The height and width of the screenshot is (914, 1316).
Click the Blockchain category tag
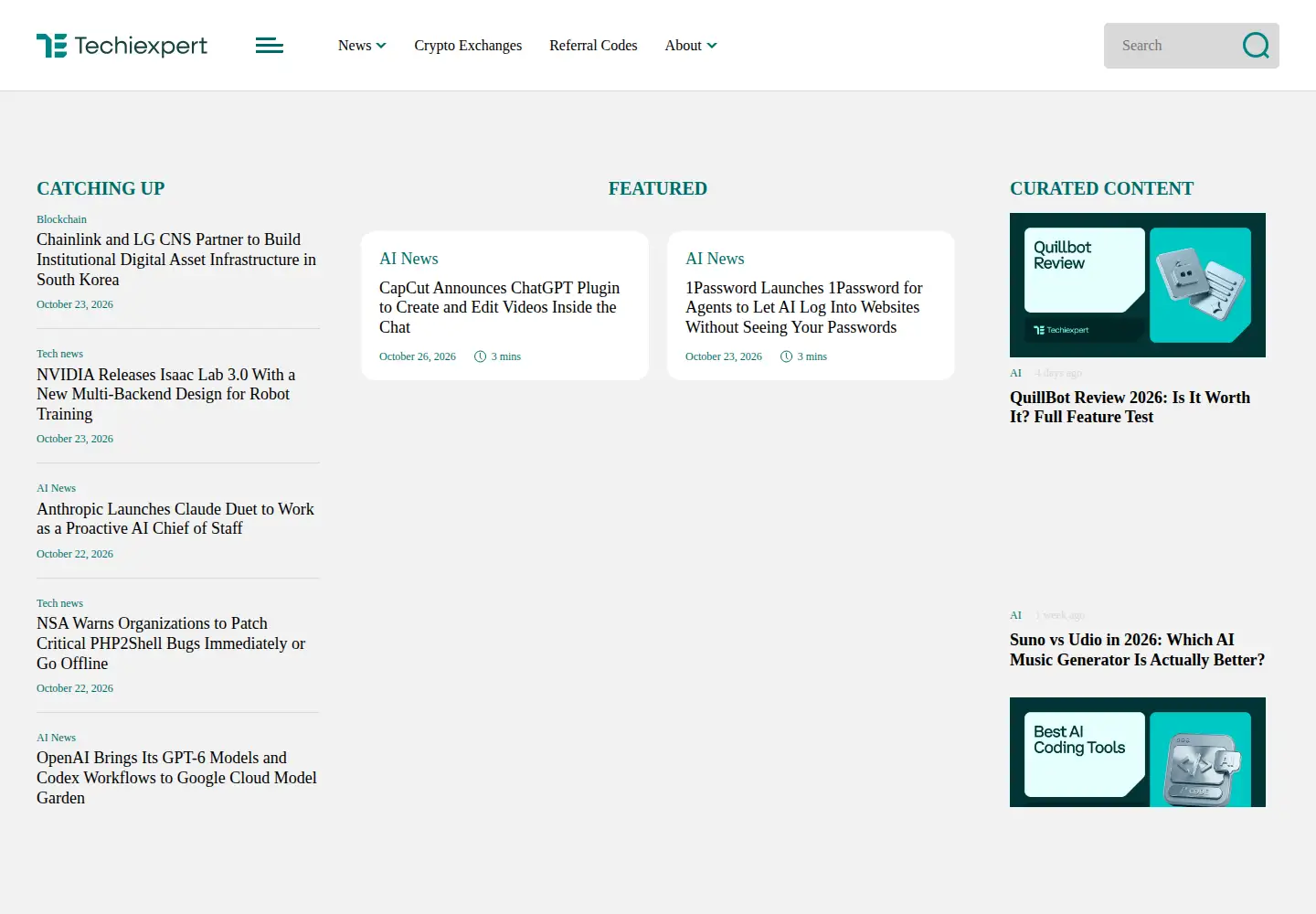tap(61, 219)
